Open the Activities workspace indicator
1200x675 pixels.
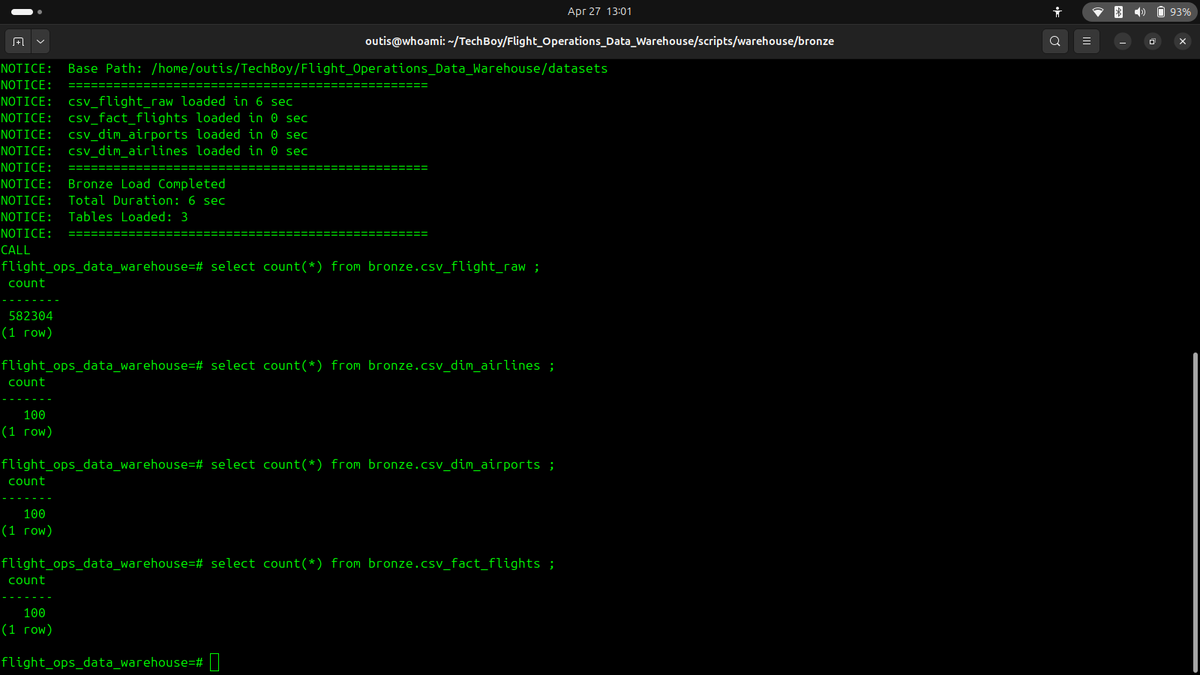pyautogui.click(x=26, y=12)
